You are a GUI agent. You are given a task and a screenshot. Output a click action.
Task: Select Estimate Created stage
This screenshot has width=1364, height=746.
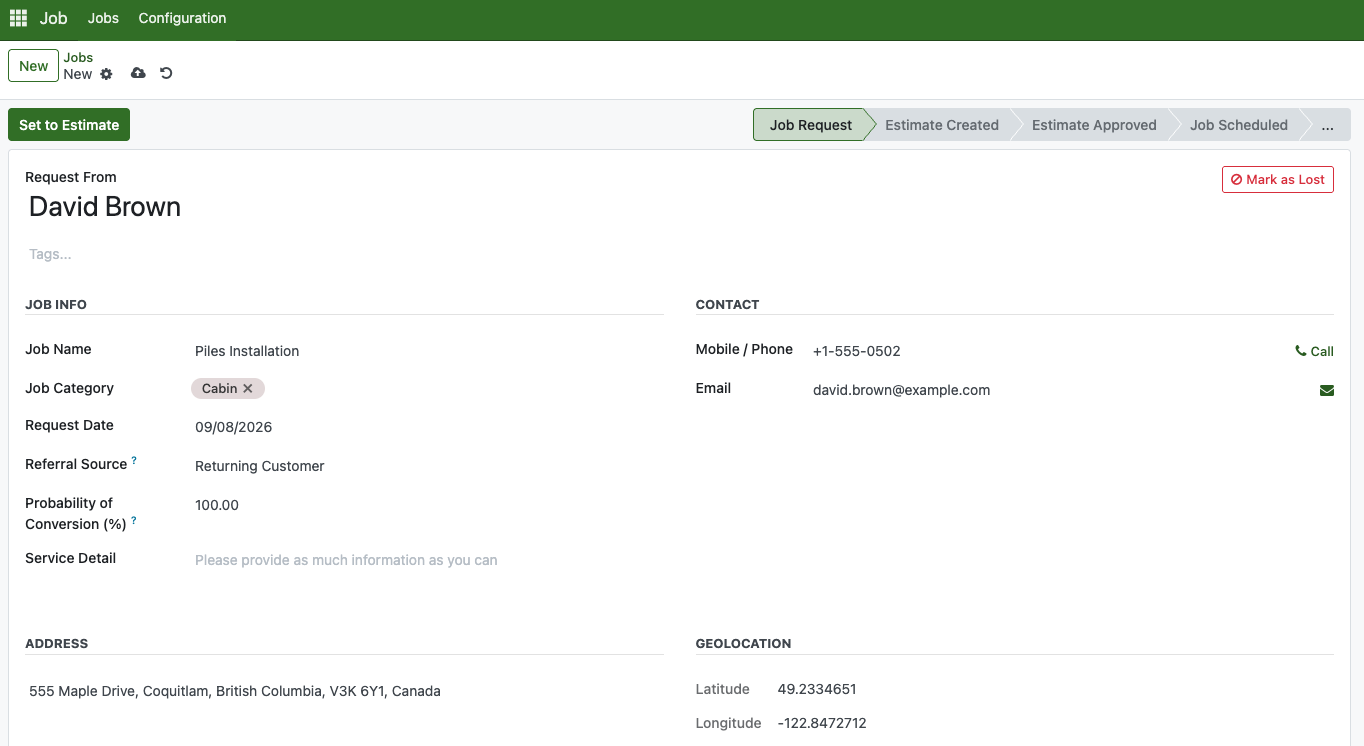pos(942,125)
